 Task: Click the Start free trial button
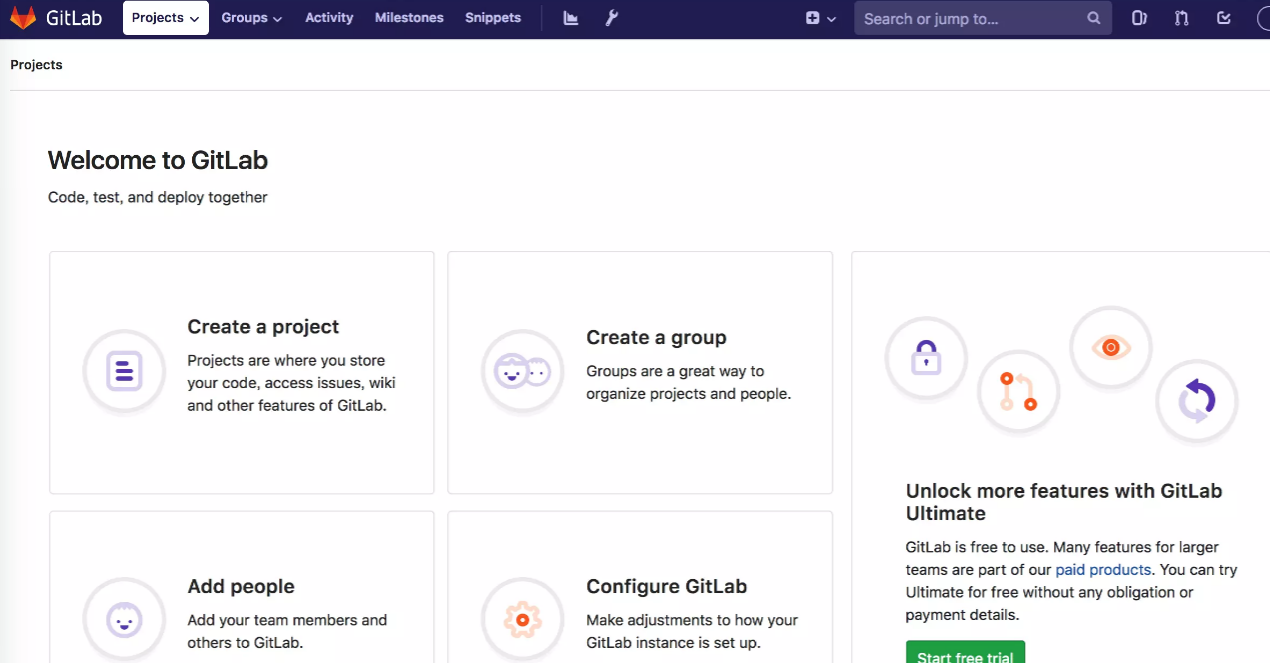pyautogui.click(x=965, y=652)
